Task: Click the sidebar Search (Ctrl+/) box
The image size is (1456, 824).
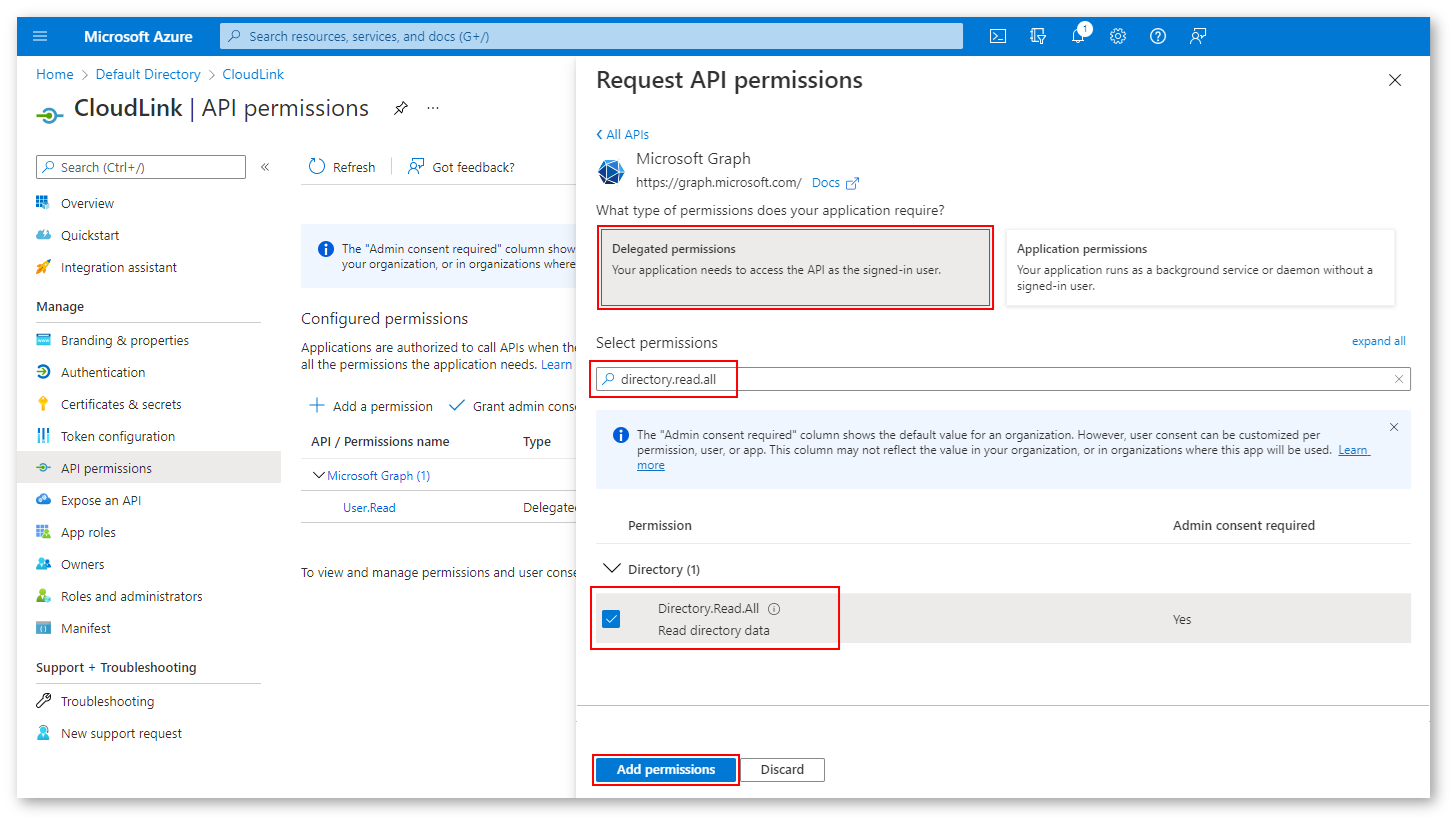Action: pos(141,167)
